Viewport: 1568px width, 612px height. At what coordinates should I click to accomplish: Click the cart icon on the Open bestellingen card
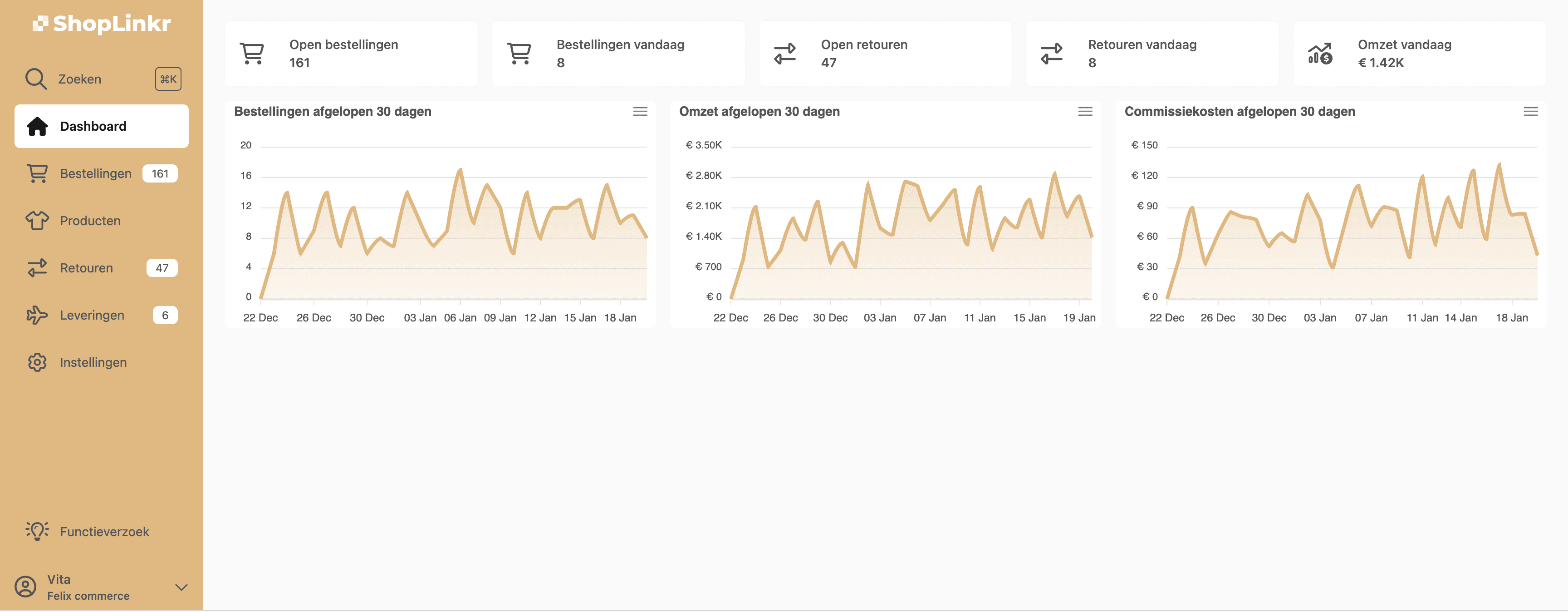point(252,53)
